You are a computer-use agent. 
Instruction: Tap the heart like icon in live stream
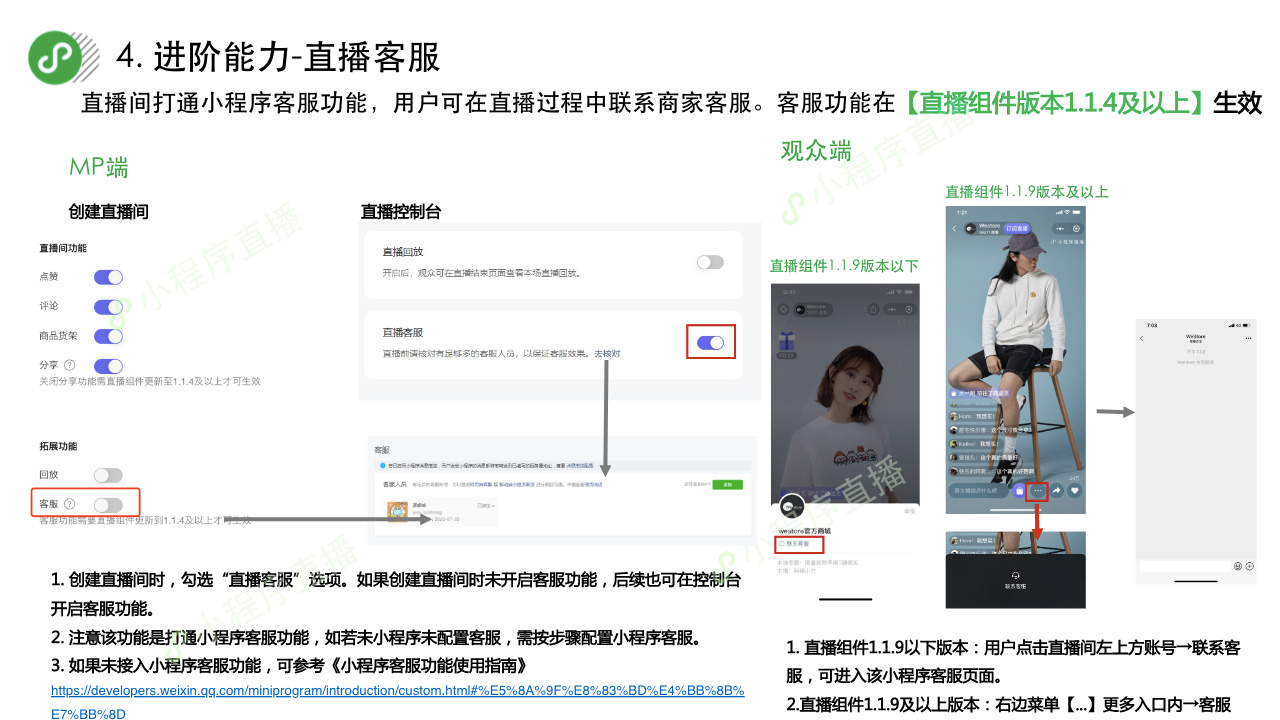pyautogui.click(x=1075, y=491)
